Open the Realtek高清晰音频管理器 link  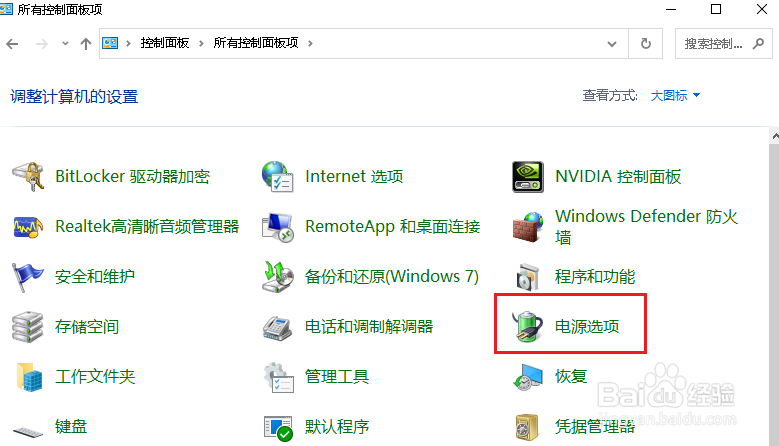click(147, 226)
